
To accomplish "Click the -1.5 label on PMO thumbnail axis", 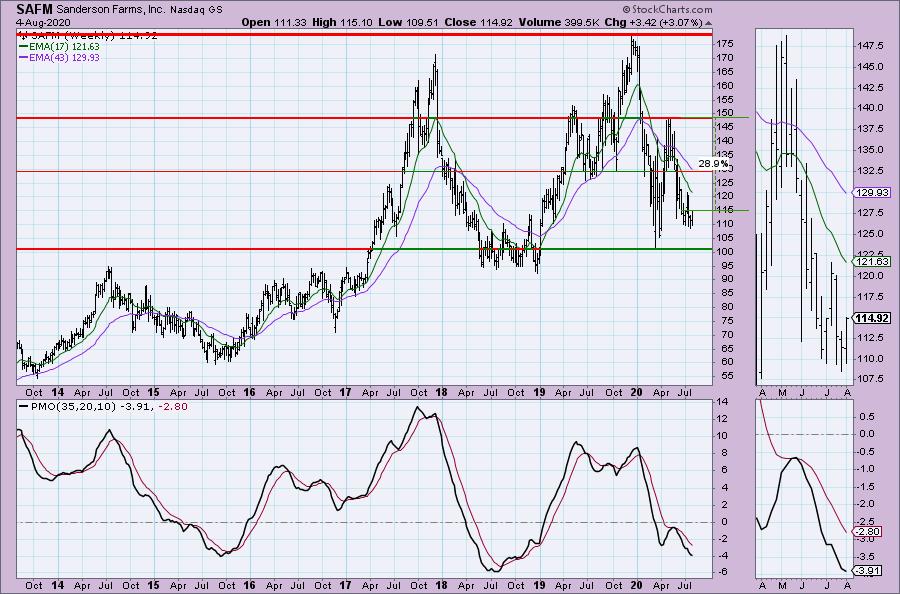I will pyautogui.click(x=867, y=487).
